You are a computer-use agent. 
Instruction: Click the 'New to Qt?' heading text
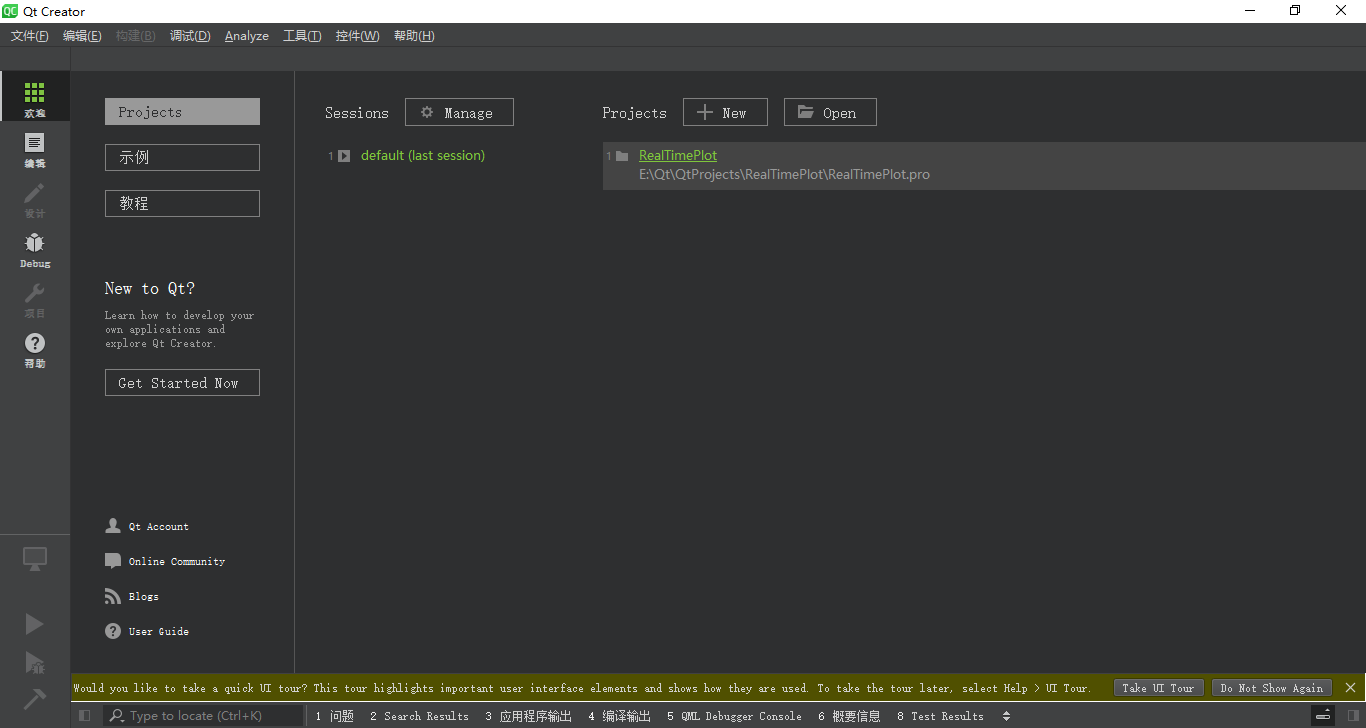[x=150, y=288]
